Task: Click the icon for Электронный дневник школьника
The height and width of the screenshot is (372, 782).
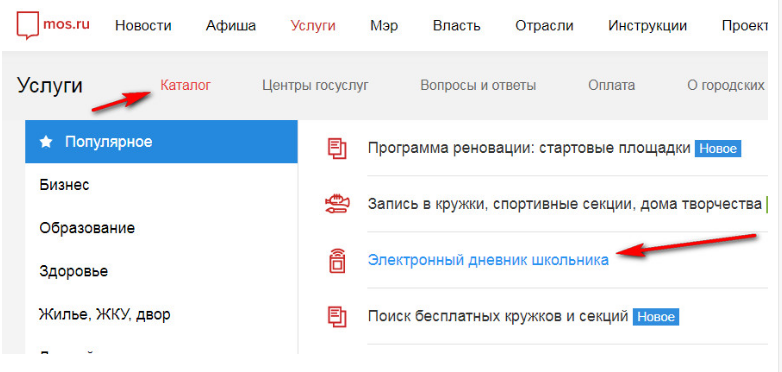Action: click(337, 260)
